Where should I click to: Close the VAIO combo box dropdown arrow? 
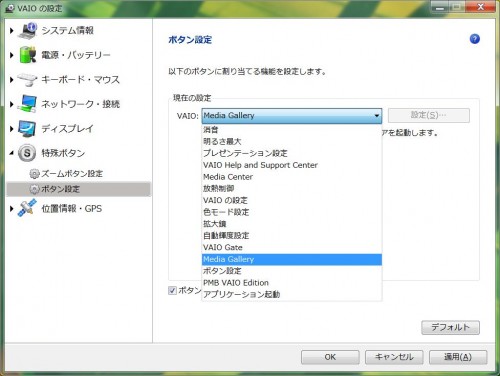(377, 116)
